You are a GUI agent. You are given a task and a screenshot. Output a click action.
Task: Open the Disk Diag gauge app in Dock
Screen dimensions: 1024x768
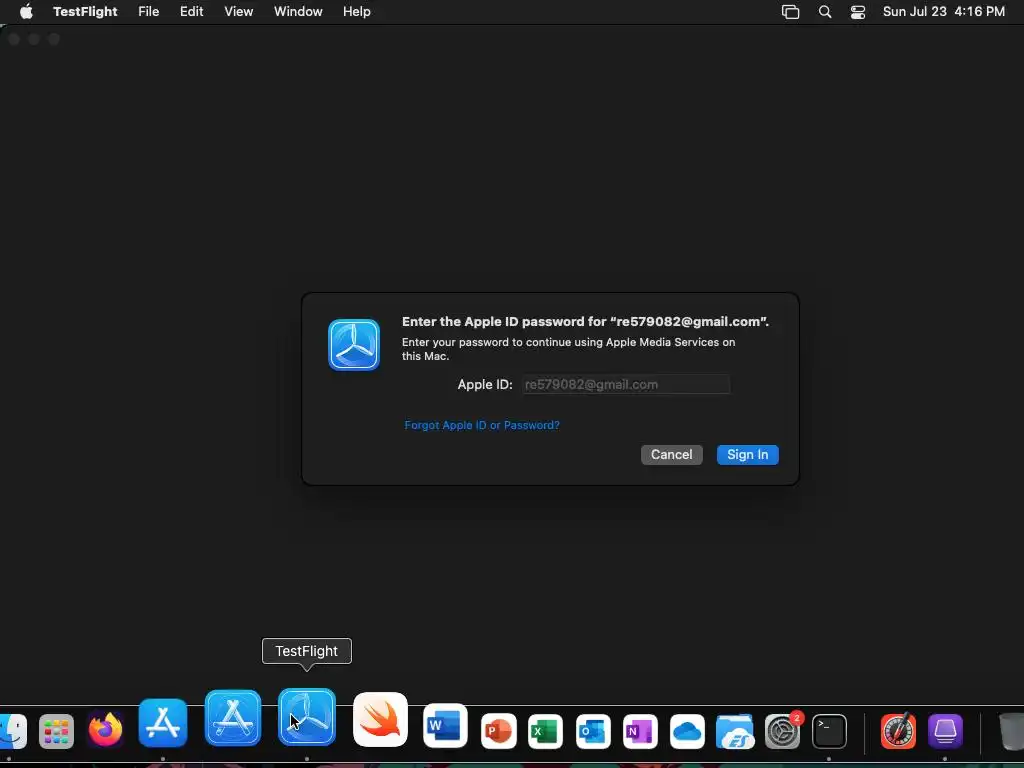[x=898, y=731]
